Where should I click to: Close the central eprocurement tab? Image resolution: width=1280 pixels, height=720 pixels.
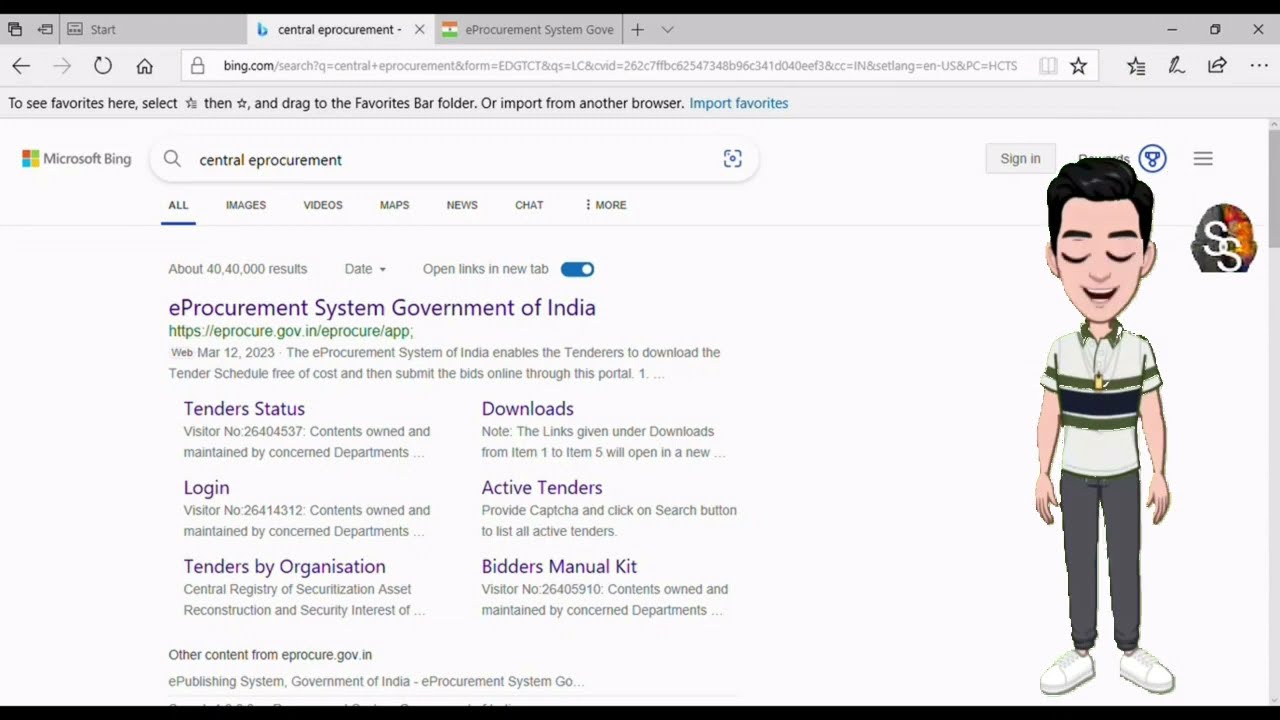(419, 29)
